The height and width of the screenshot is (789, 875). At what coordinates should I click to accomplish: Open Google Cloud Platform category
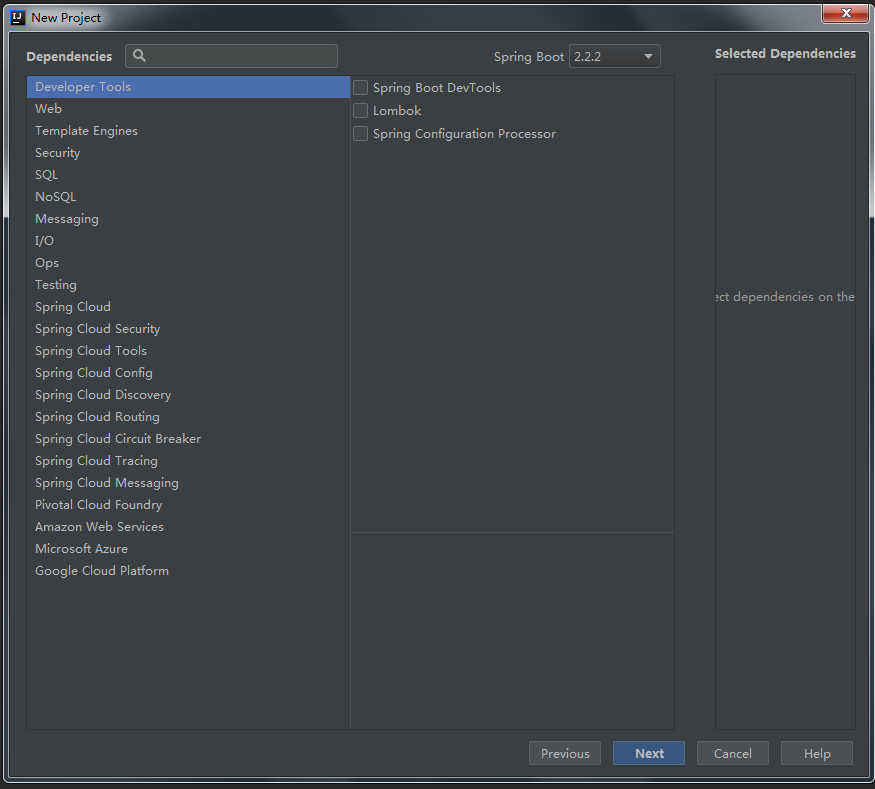[189, 571]
